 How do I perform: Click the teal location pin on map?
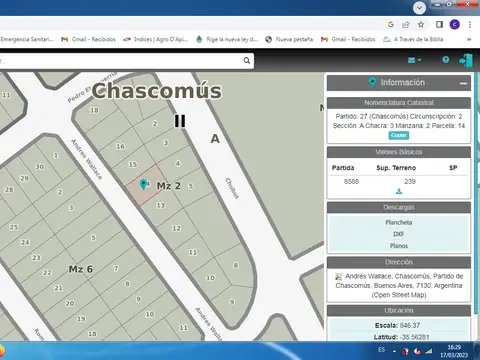pyautogui.click(x=143, y=184)
